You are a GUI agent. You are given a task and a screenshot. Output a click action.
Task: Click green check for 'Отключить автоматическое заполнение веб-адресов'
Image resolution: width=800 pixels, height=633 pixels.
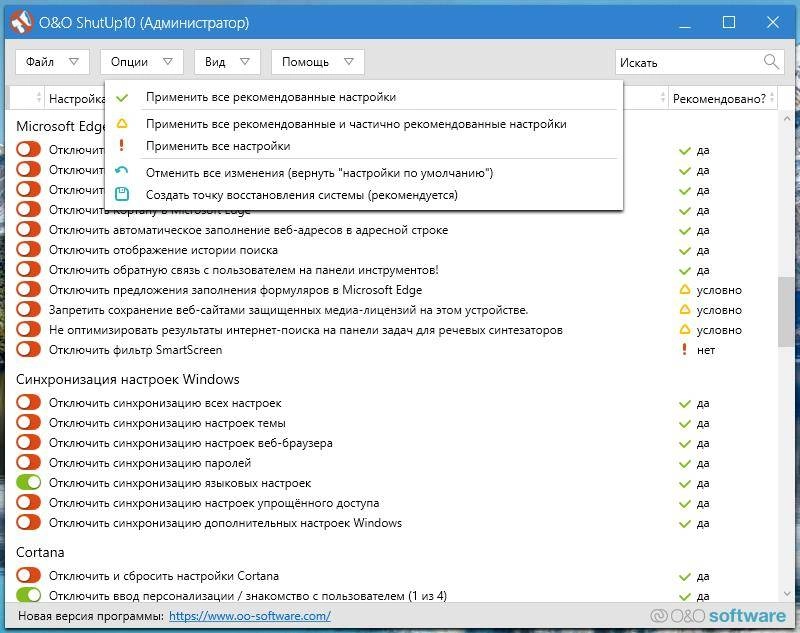click(x=685, y=231)
